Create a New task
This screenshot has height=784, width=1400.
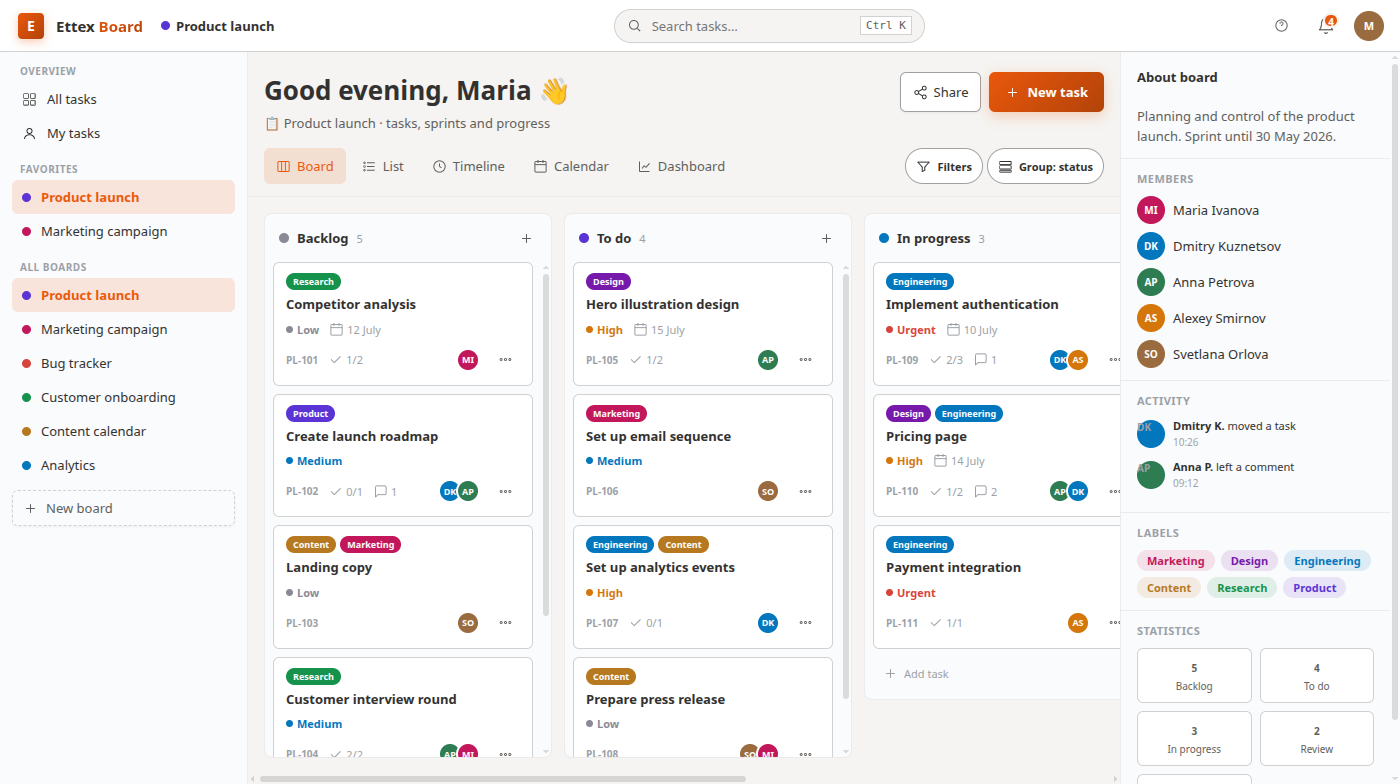click(1046, 92)
